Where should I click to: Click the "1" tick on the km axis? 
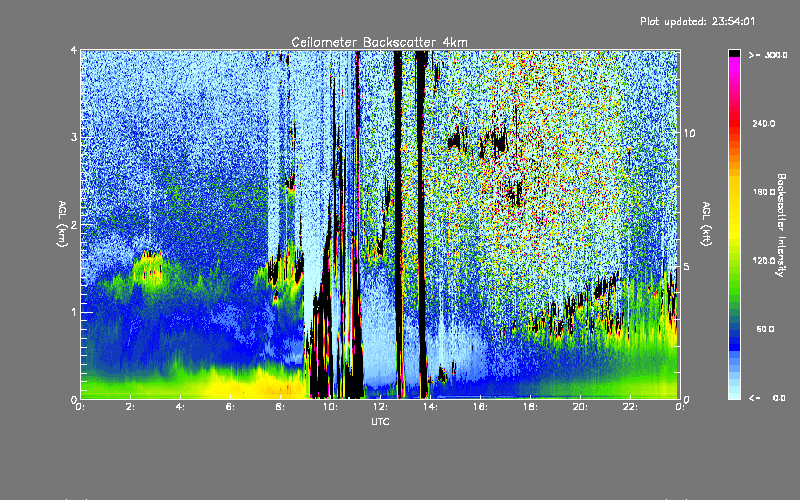pos(74,312)
